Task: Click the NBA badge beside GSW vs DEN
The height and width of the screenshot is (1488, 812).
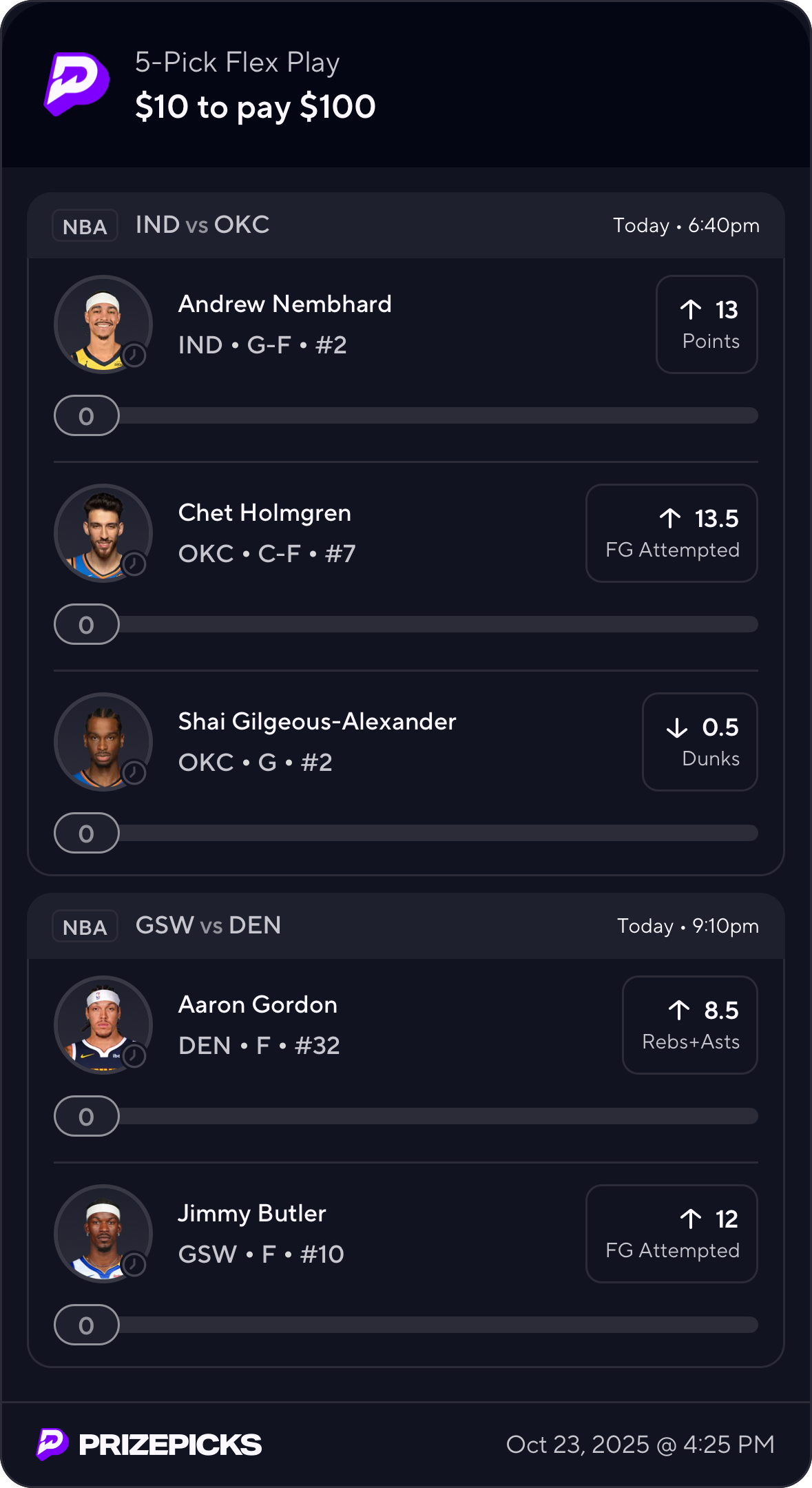Action: (x=85, y=927)
